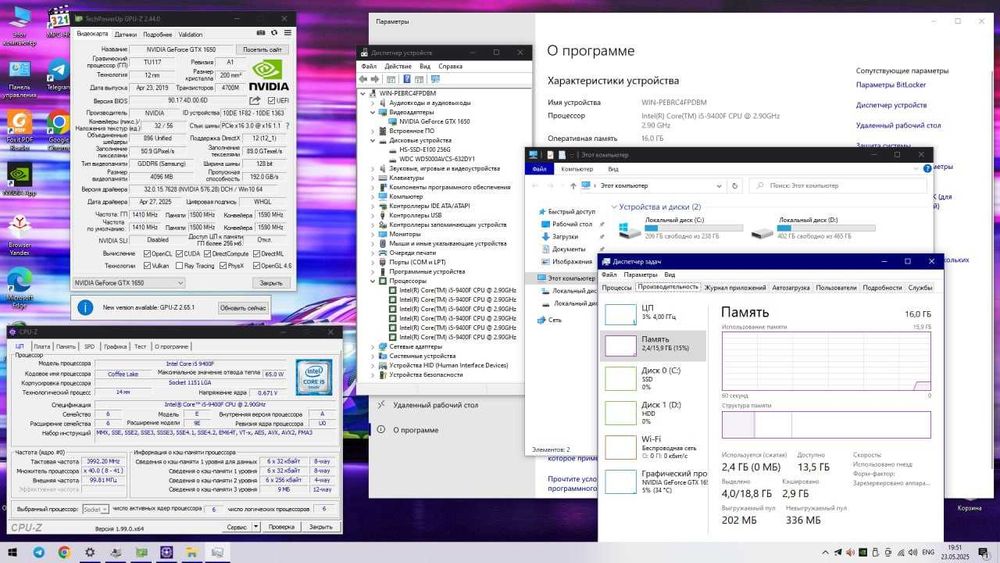1000x563 pixels.
Task: Collapse the Устройства и диски group in Explorer
Action: pyautogui.click(x=614, y=207)
